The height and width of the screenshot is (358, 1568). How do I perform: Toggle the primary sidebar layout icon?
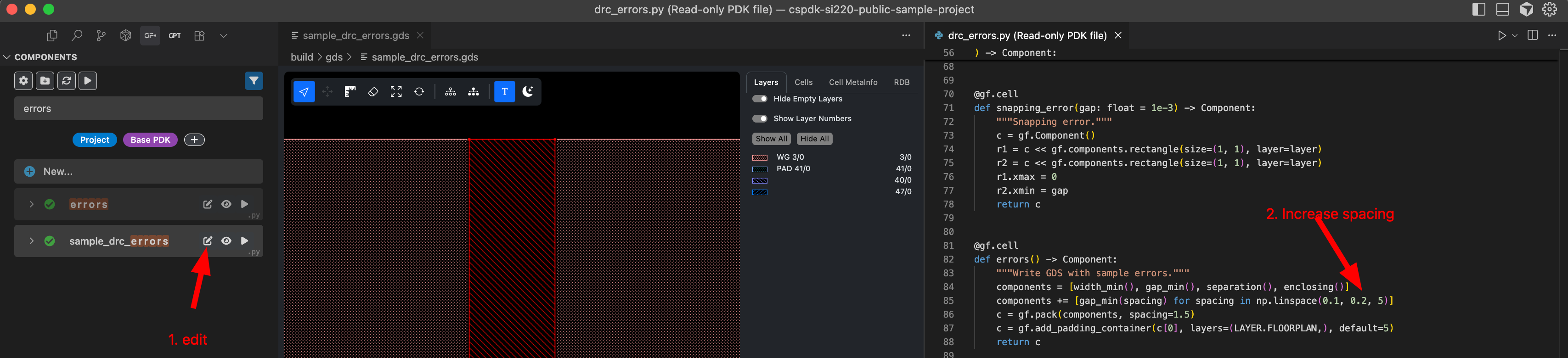point(1478,9)
